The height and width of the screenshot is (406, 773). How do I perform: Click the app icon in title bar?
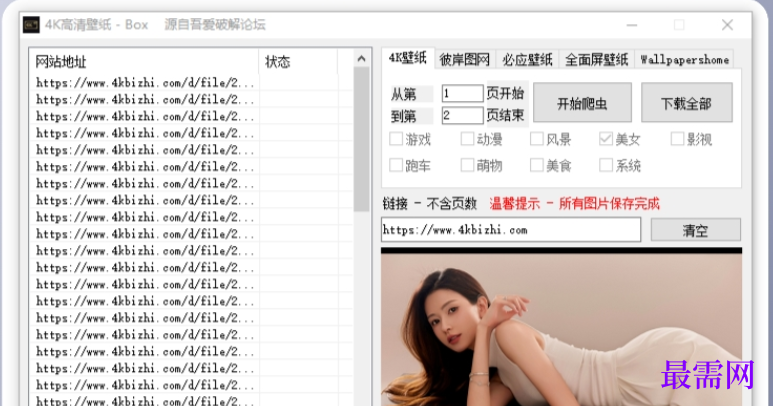[x=31, y=25]
